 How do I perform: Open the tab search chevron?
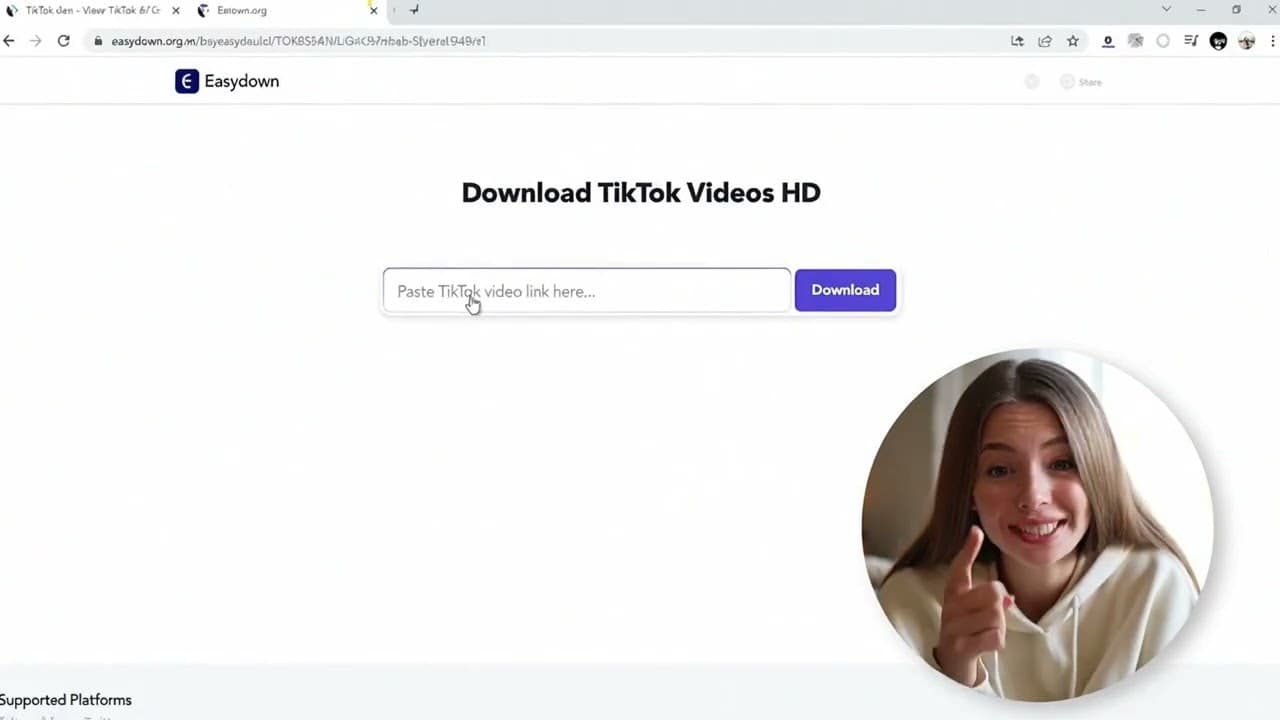pos(1166,9)
